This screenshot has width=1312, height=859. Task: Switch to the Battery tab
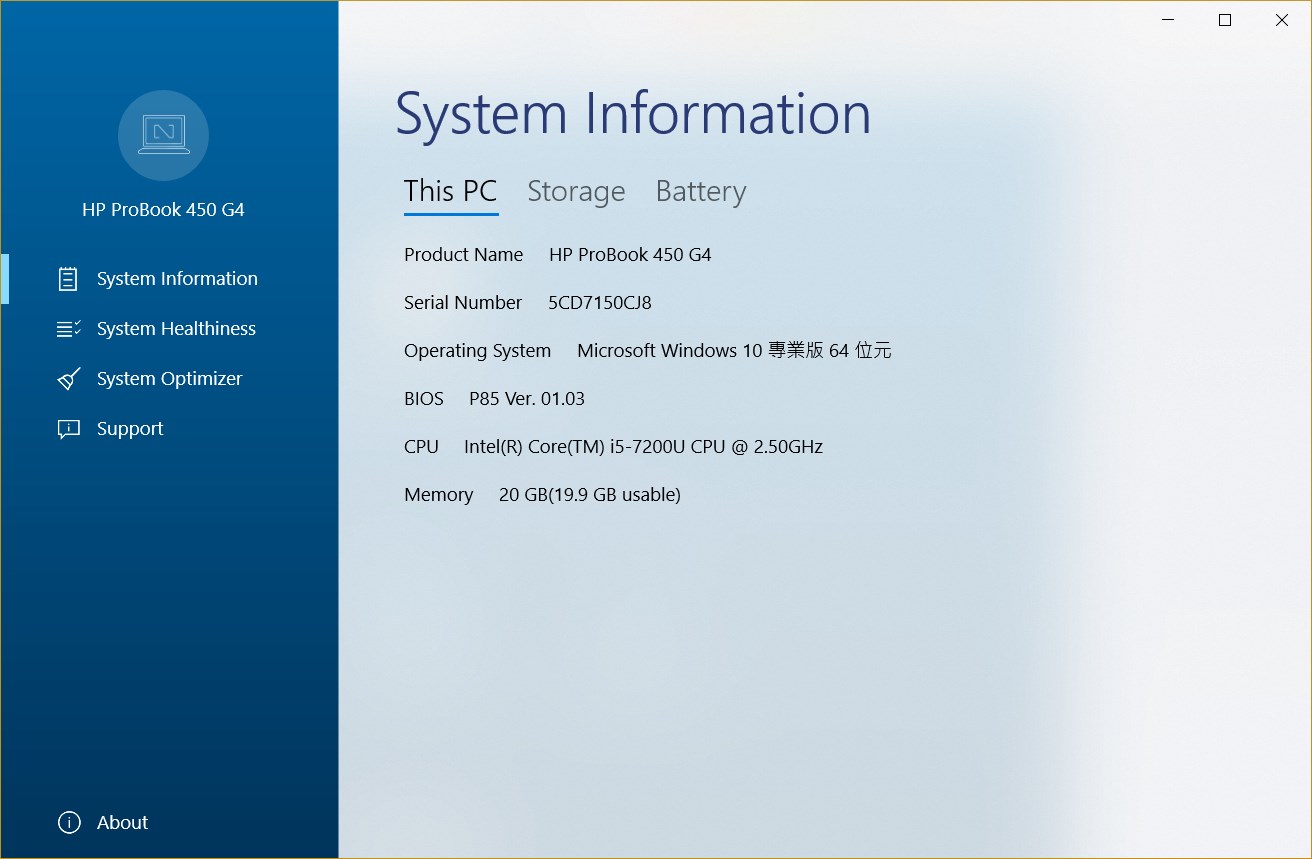pyautogui.click(x=701, y=191)
